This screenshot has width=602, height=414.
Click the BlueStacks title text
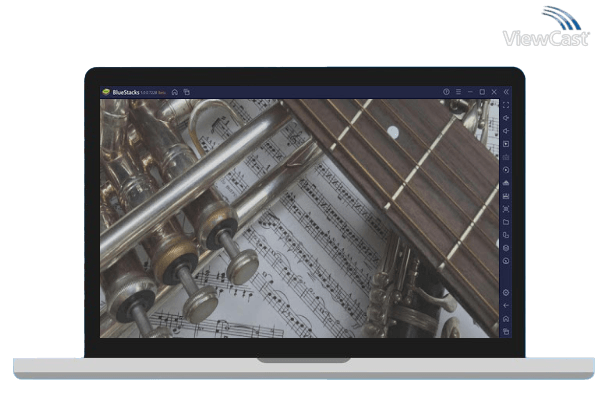click(x=126, y=93)
